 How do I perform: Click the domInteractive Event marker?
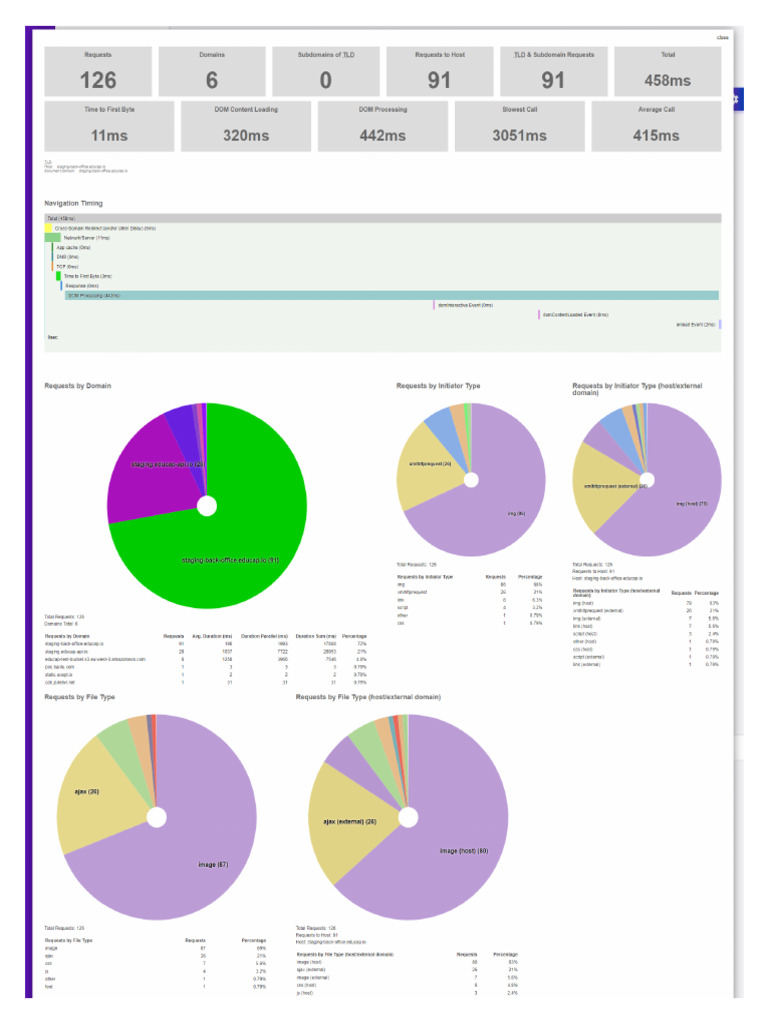coord(434,305)
